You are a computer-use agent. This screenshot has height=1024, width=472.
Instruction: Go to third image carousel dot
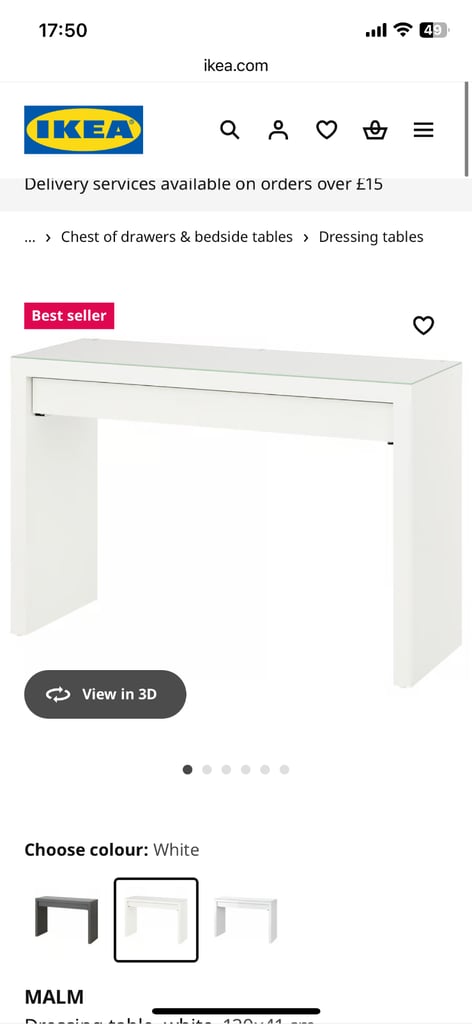click(x=226, y=769)
